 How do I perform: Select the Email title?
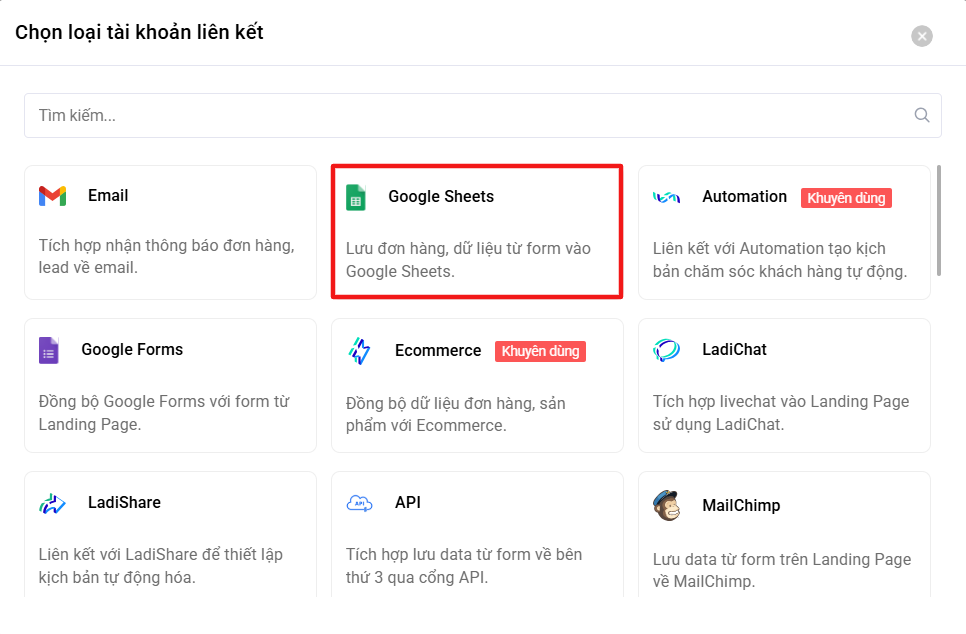coord(108,195)
